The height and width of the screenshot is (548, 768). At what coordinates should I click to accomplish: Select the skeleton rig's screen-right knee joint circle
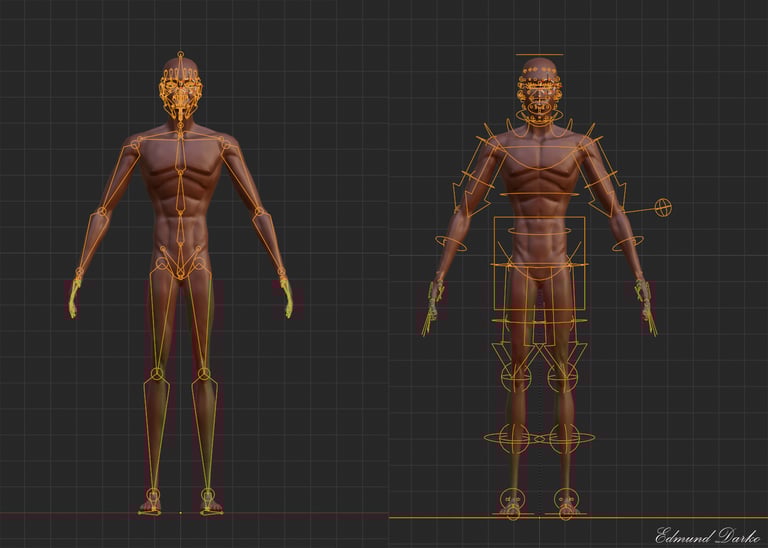click(204, 374)
